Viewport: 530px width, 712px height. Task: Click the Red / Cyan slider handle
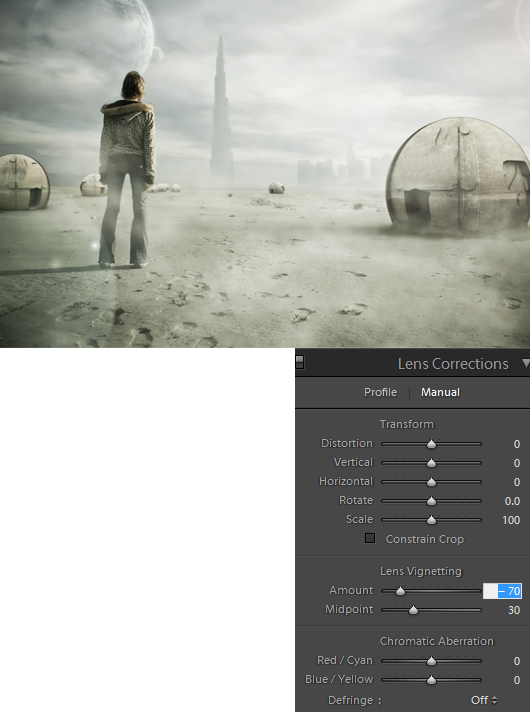click(x=431, y=661)
